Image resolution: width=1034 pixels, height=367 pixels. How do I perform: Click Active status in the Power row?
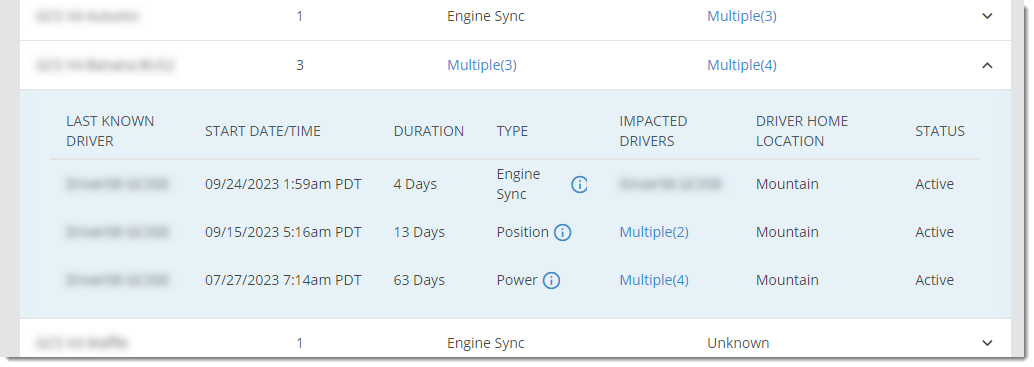[934, 281]
